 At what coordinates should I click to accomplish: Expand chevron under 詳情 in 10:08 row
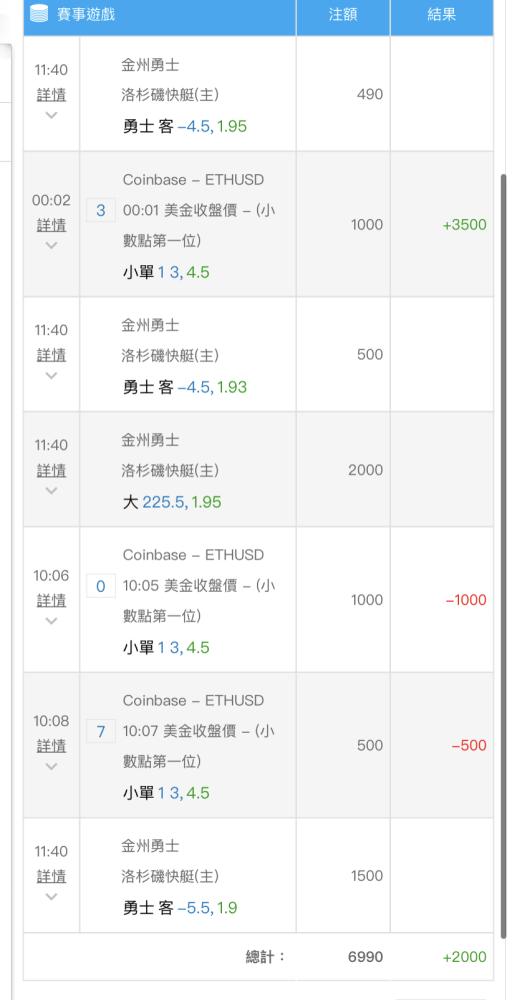pyautogui.click(x=52, y=766)
